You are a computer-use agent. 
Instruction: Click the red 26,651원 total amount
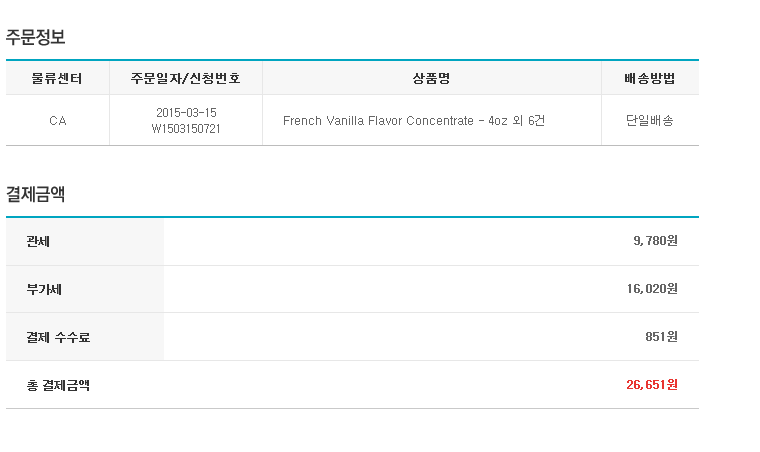[652, 385]
